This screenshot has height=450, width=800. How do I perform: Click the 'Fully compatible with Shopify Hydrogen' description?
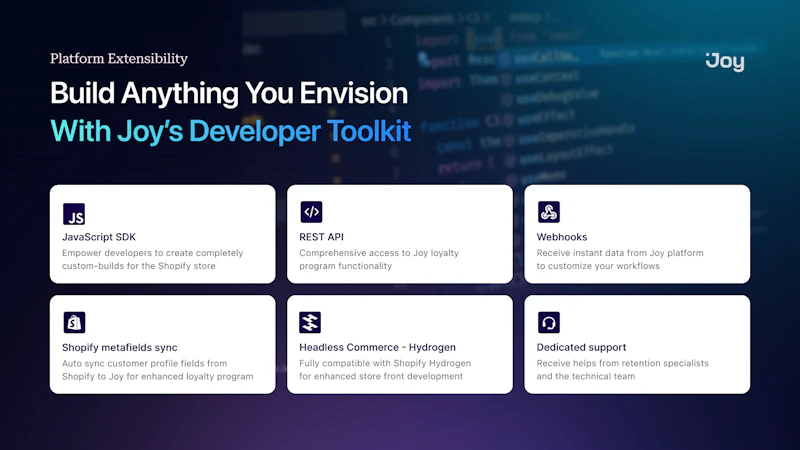[x=385, y=370]
